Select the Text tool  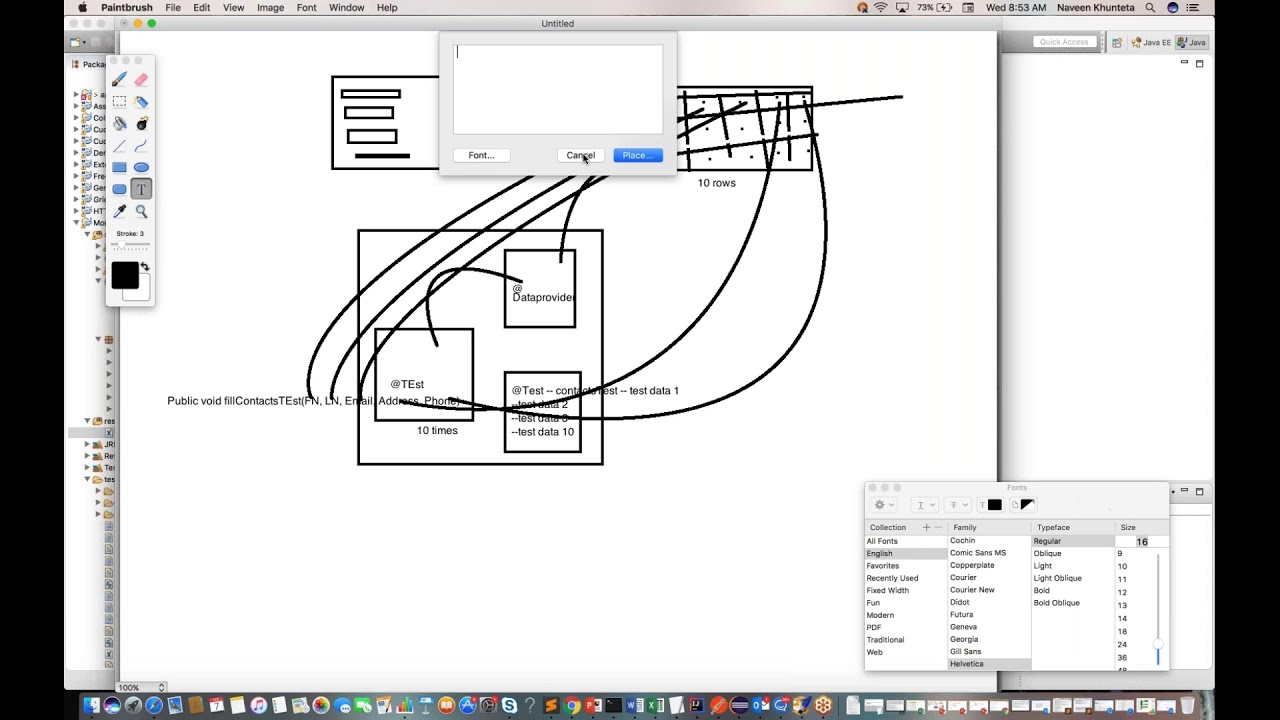point(141,189)
